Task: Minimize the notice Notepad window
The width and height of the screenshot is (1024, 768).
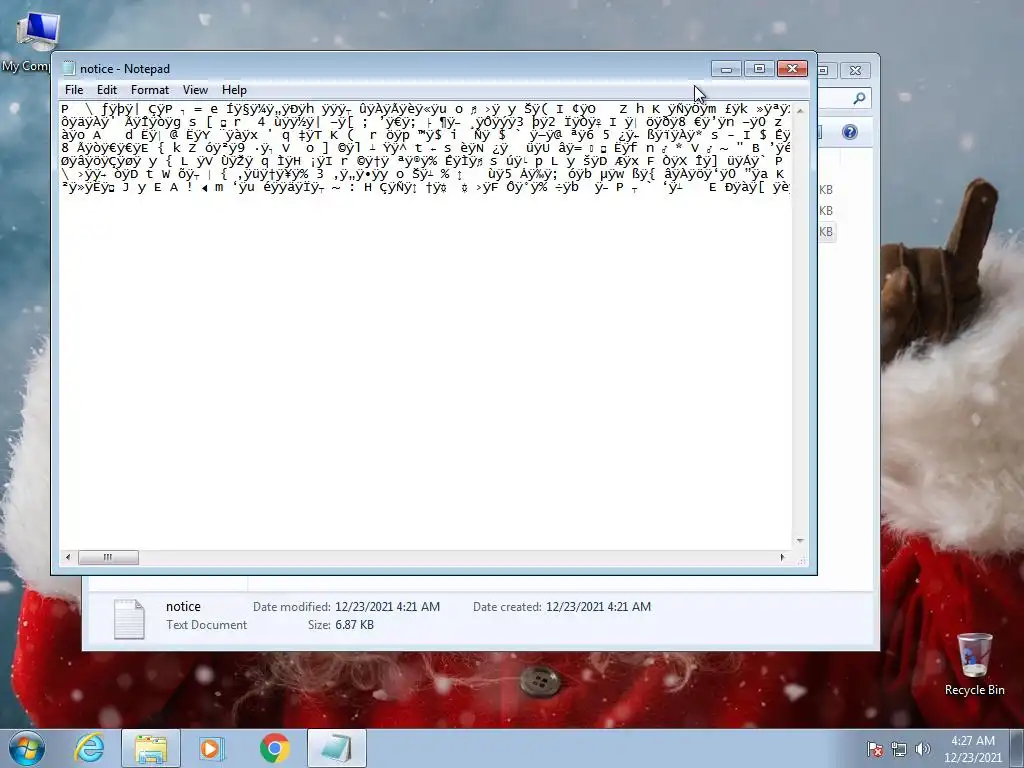Action: point(726,69)
